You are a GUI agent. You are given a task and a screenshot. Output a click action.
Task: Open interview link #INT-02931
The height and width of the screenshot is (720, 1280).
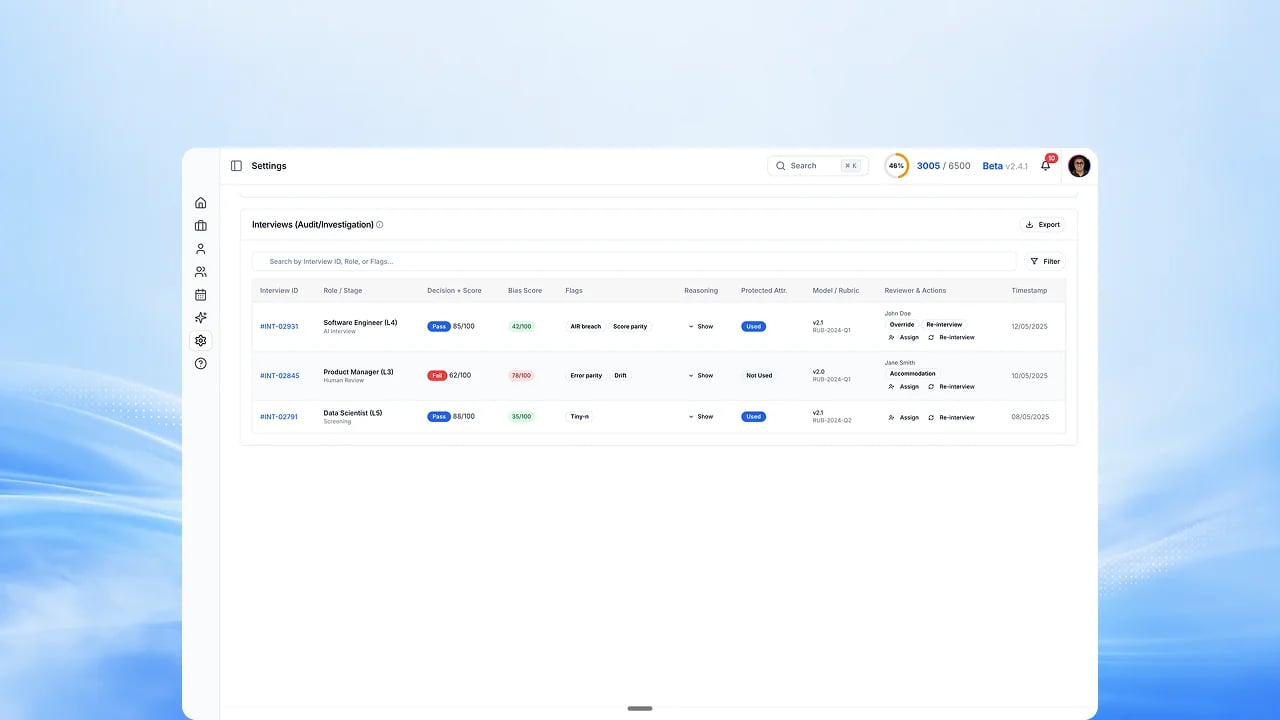click(279, 327)
